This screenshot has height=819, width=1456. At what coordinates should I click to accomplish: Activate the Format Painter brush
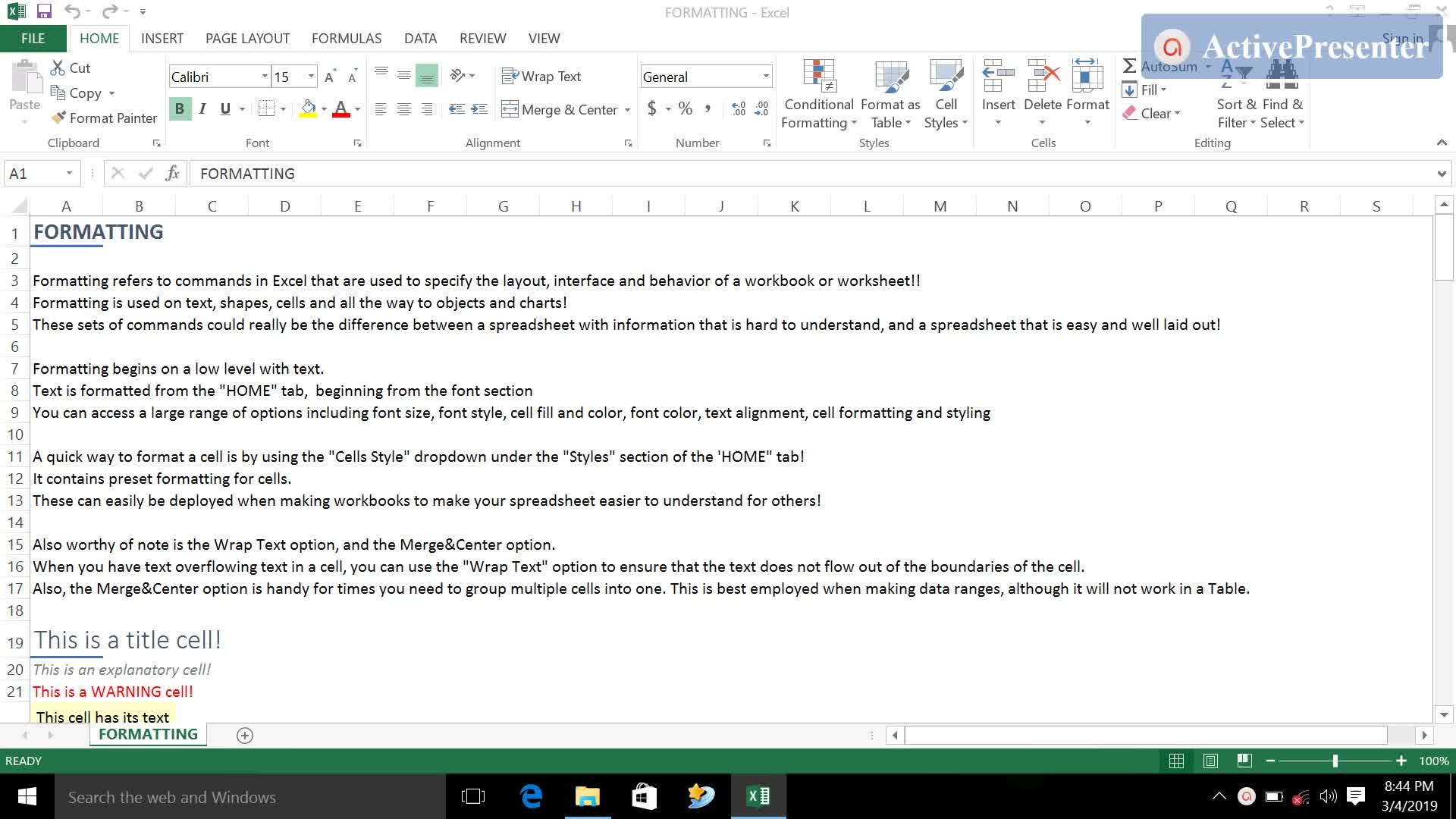pos(58,118)
